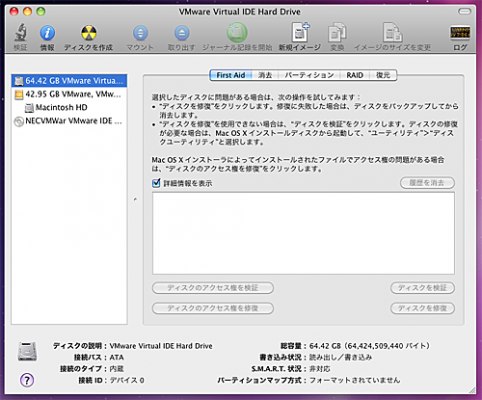Click the Verify (検証) microscope icon

pyautogui.click(x=20, y=33)
